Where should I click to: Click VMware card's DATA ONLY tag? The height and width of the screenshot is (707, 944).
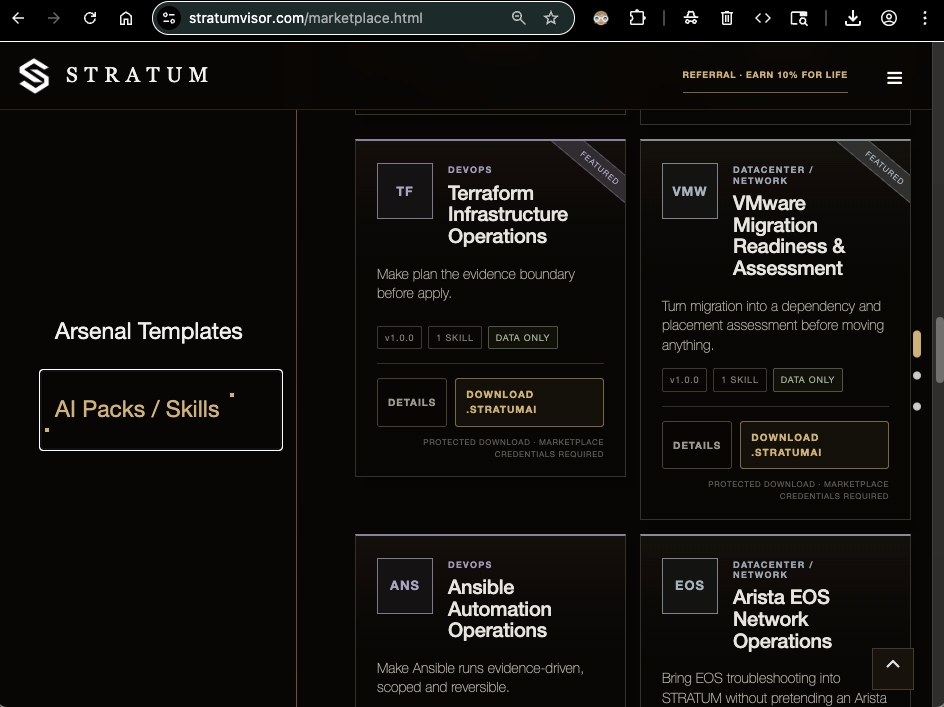[807, 380]
